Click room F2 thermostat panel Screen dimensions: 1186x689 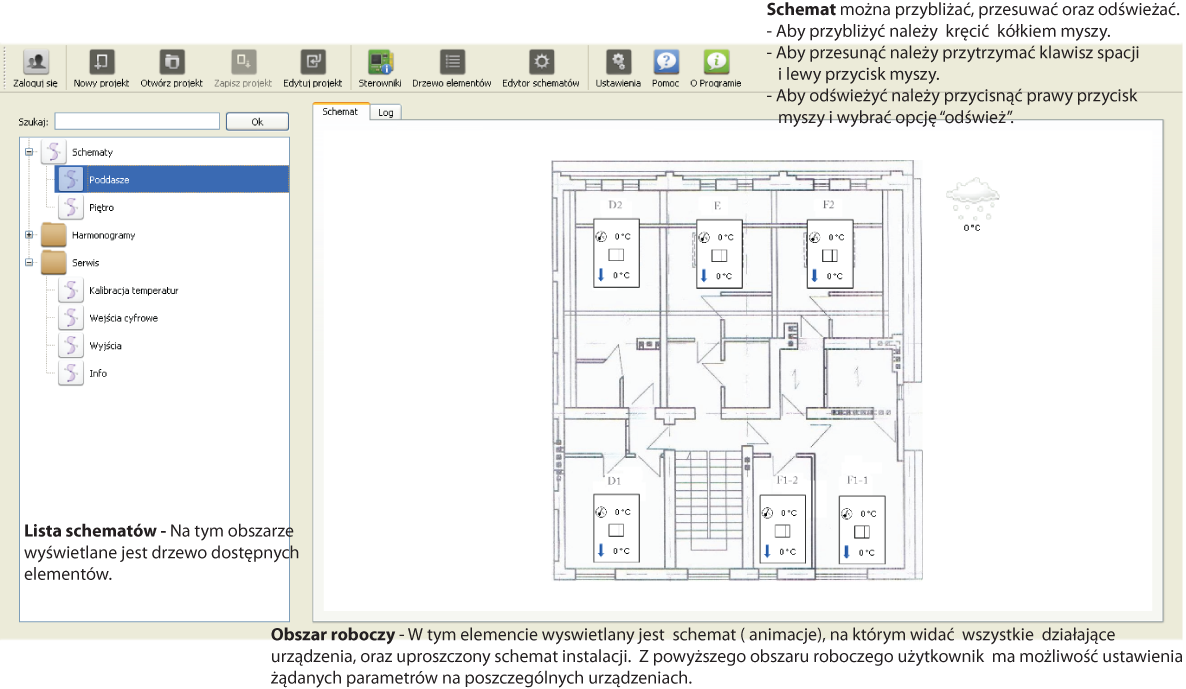(830, 253)
